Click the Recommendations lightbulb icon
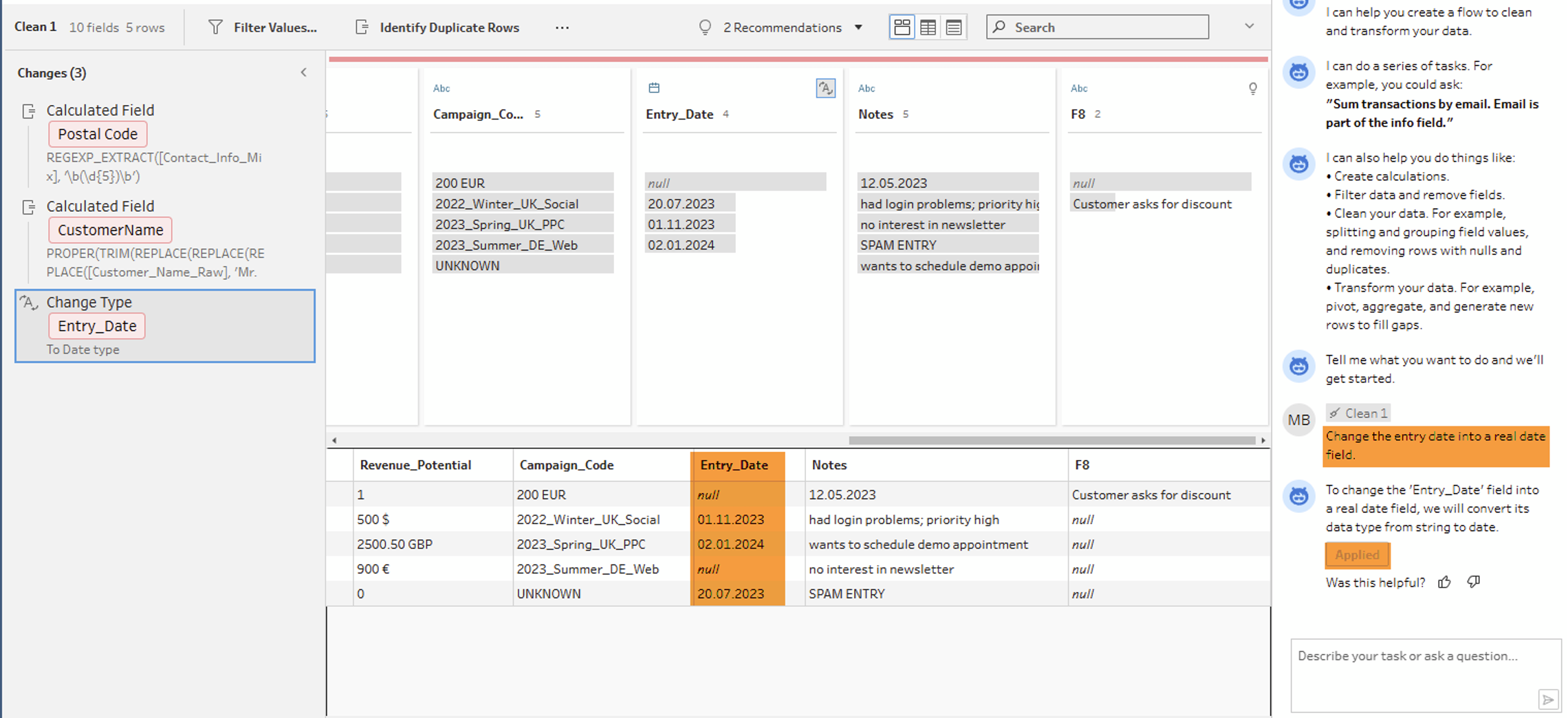 pyautogui.click(x=705, y=28)
